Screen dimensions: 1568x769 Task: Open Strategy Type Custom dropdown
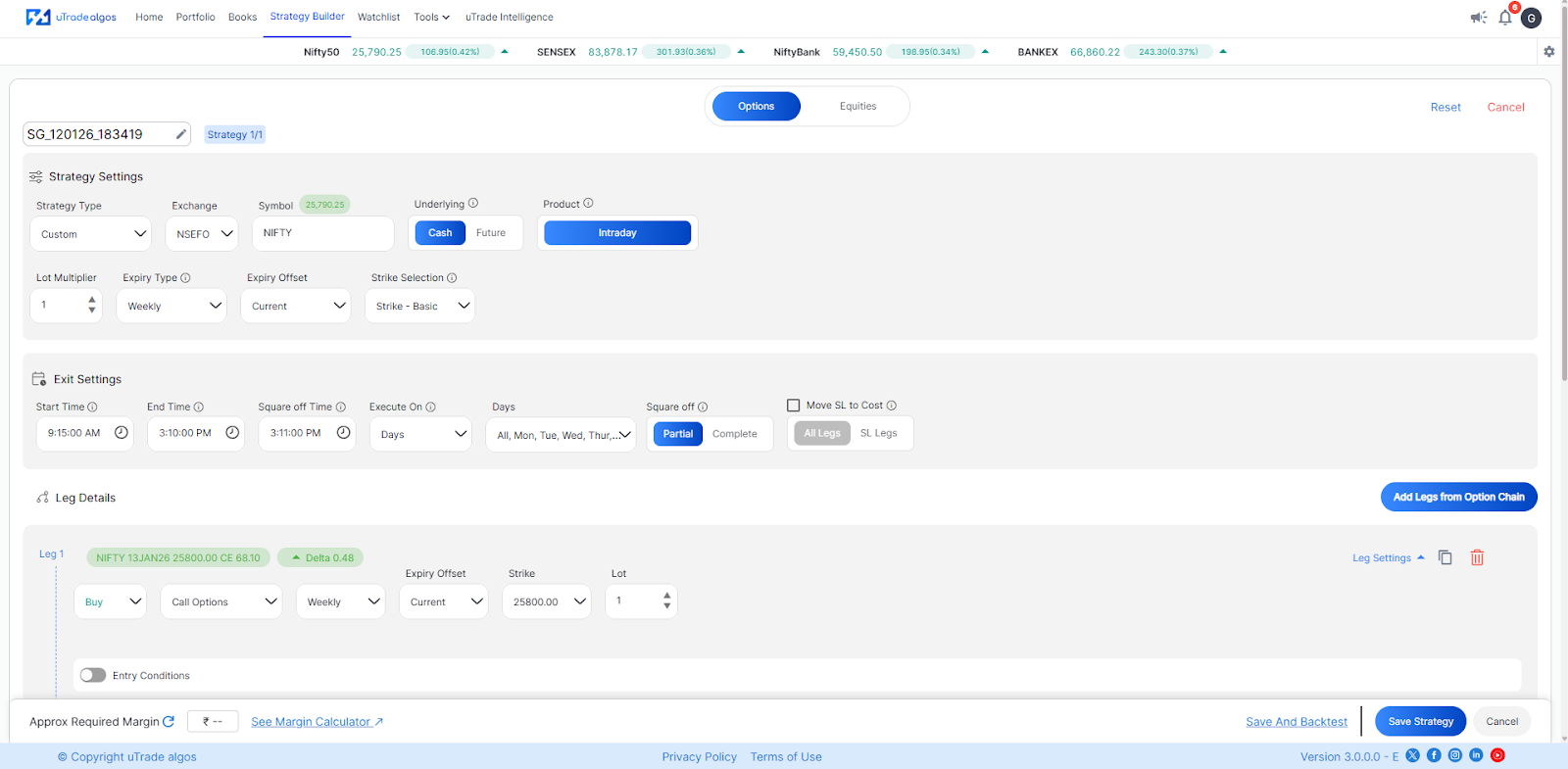coord(91,234)
